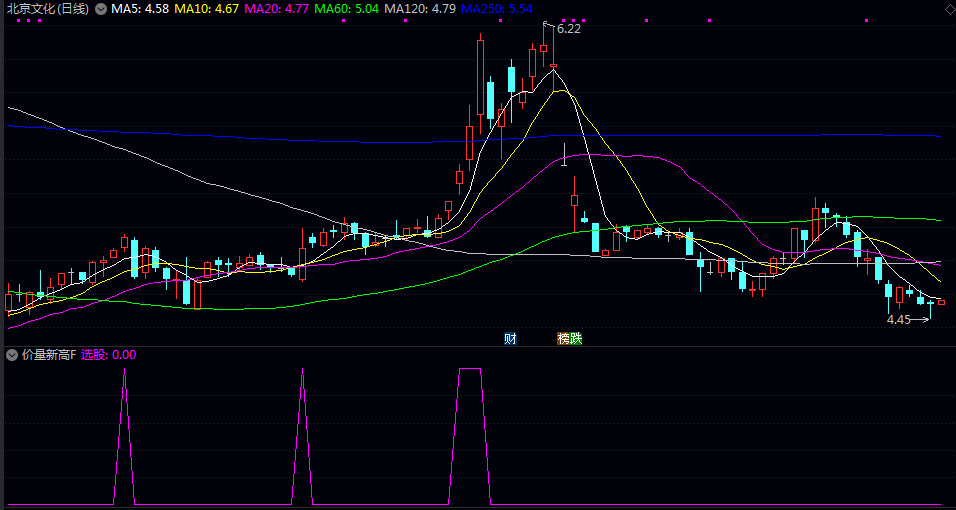Click the 跌 event marker icon

(x=576, y=338)
